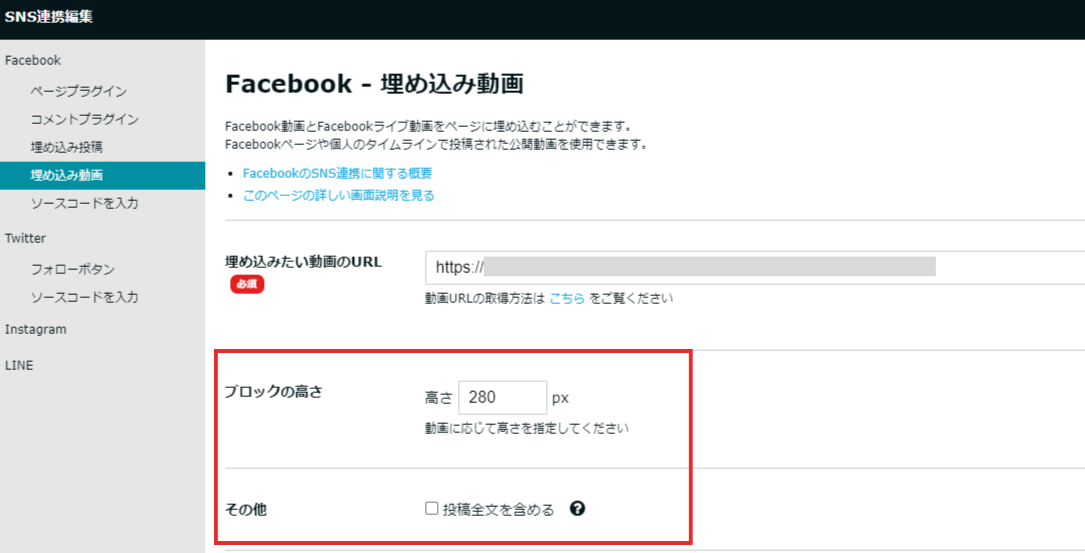
Task: Select the highlighted 埋め込み動画 sidebar item
Action: click(x=102, y=175)
